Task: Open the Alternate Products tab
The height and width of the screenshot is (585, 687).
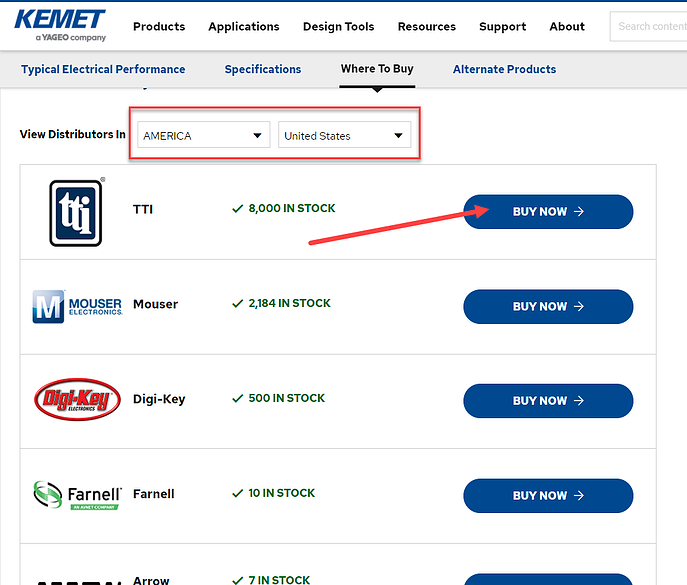Action: click(x=504, y=69)
